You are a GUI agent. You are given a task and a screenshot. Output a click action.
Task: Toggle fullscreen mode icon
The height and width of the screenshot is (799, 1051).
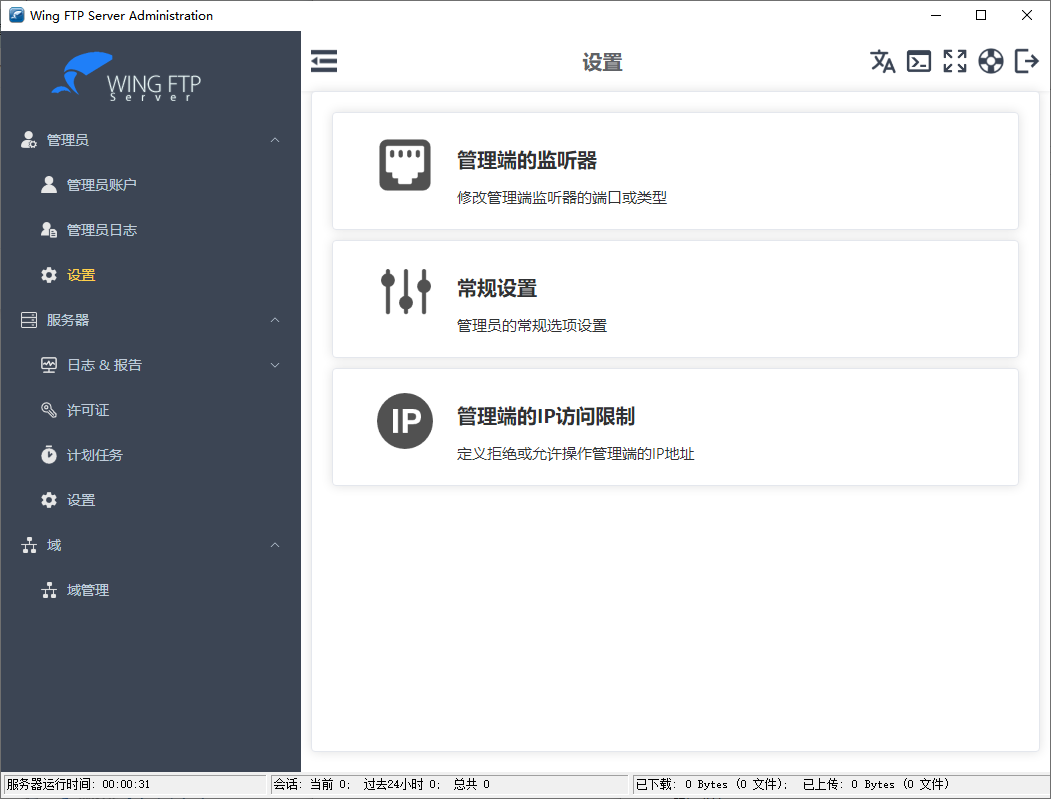(955, 61)
